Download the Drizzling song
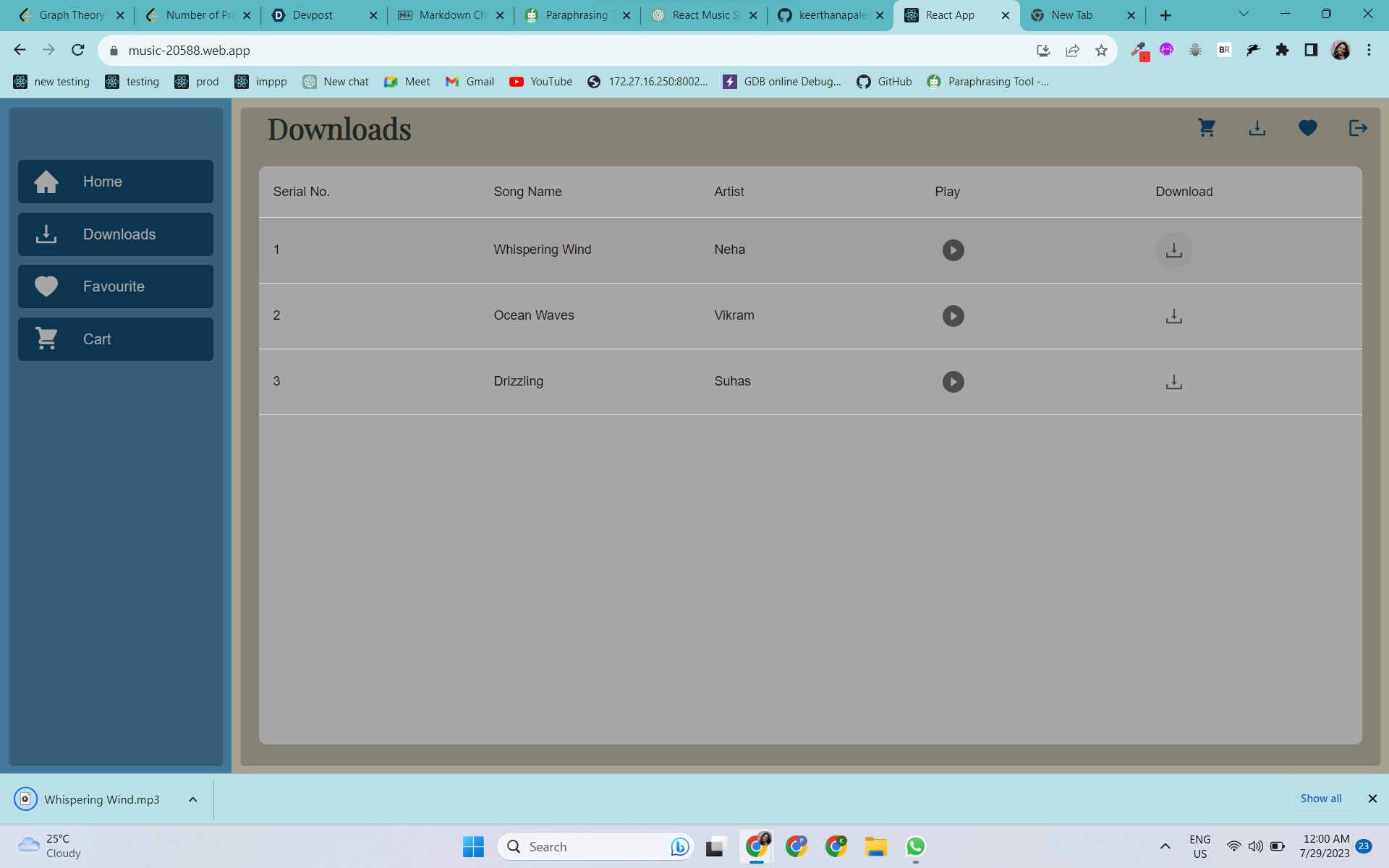Image resolution: width=1389 pixels, height=868 pixels. [1173, 382]
